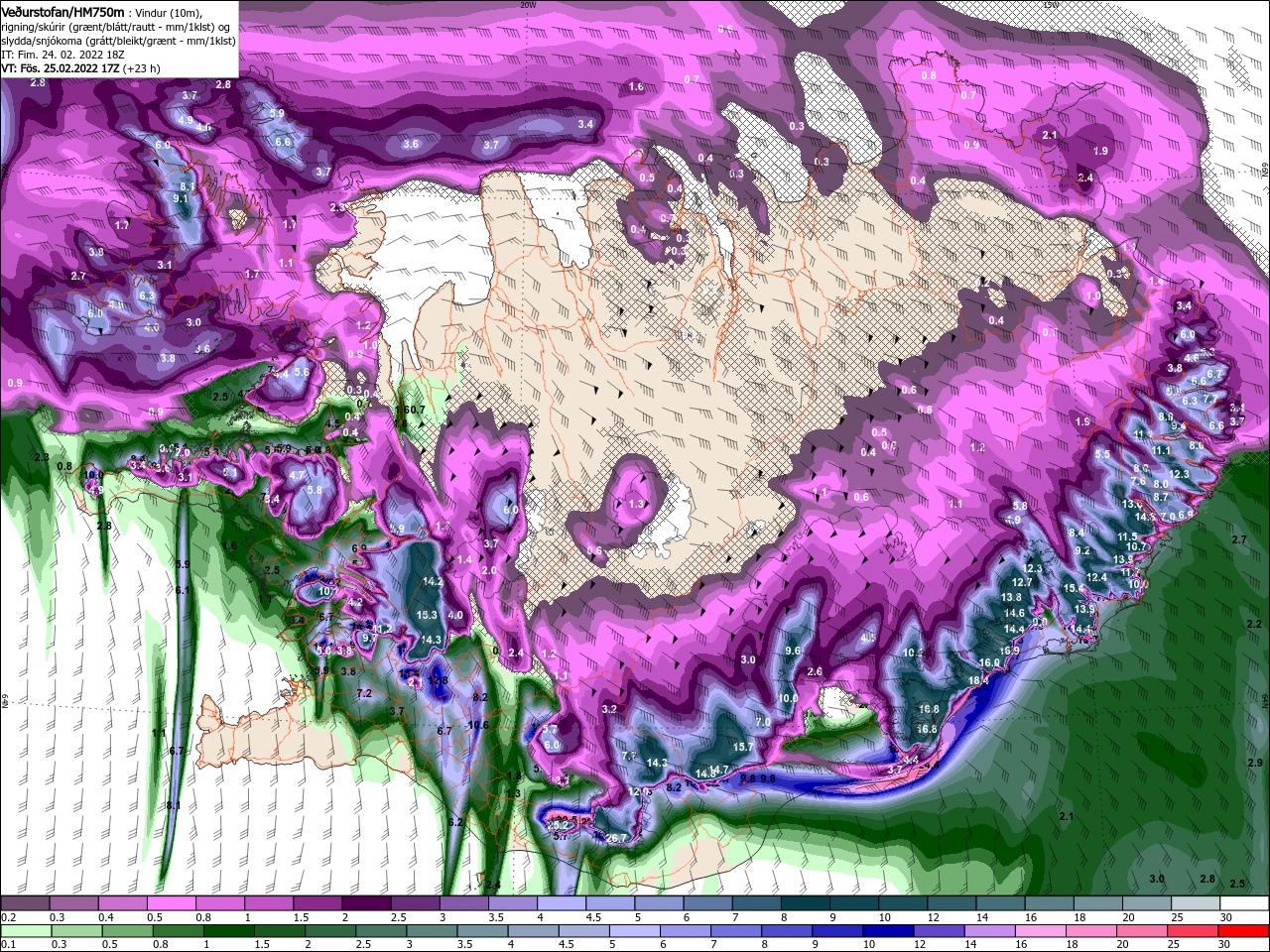Screen dimensions: 1270x952
Task: Click bright pink swatch between 0.5 and 0.8 in upper legend
Action: click(x=172, y=903)
